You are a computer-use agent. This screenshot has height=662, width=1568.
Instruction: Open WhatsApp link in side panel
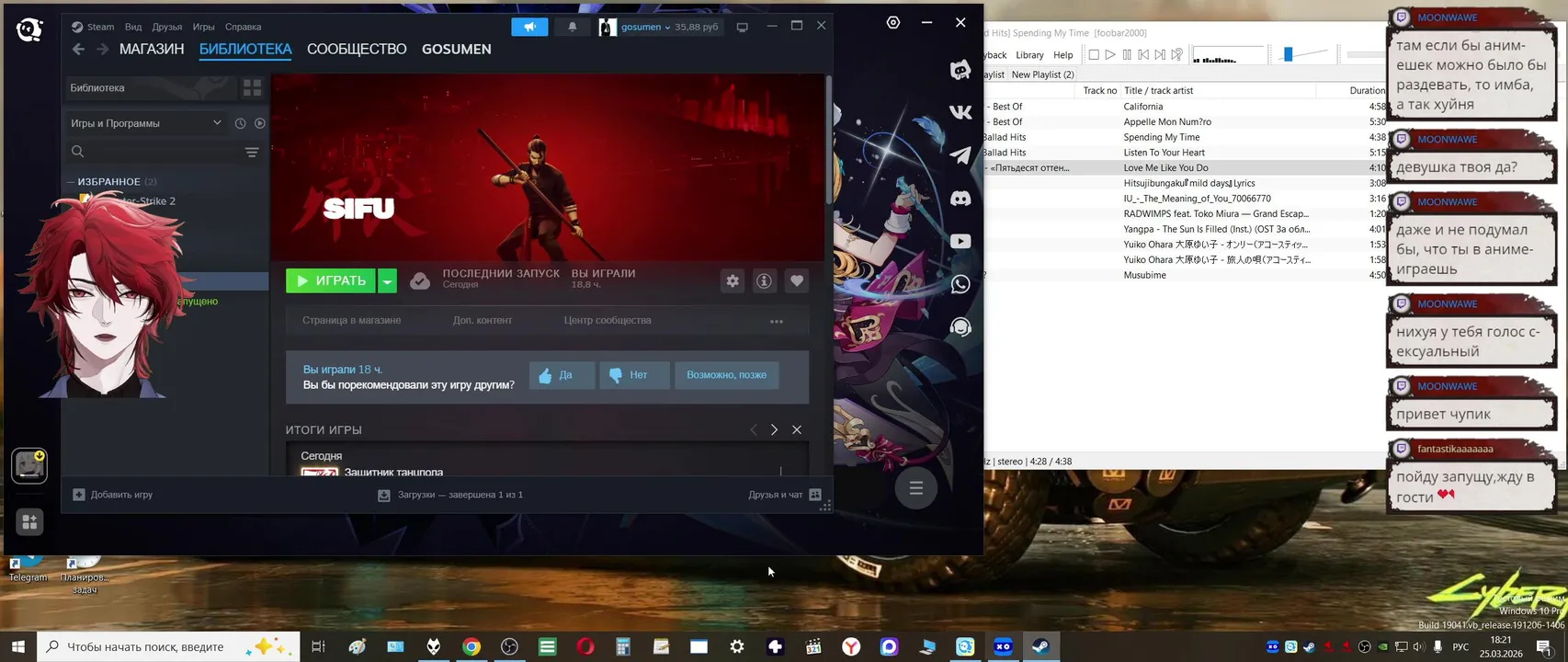(x=960, y=284)
